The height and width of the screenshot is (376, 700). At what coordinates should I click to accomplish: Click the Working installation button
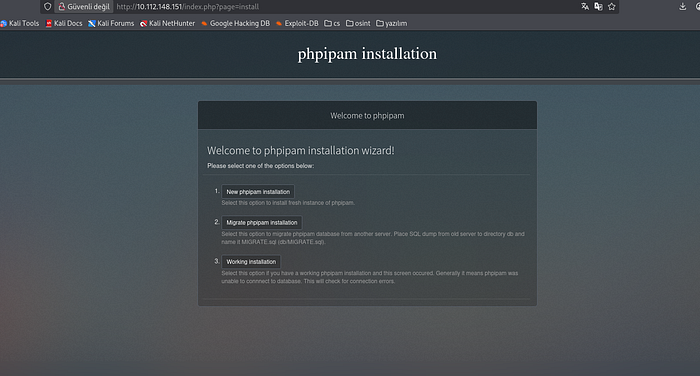pyautogui.click(x=251, y=262)
